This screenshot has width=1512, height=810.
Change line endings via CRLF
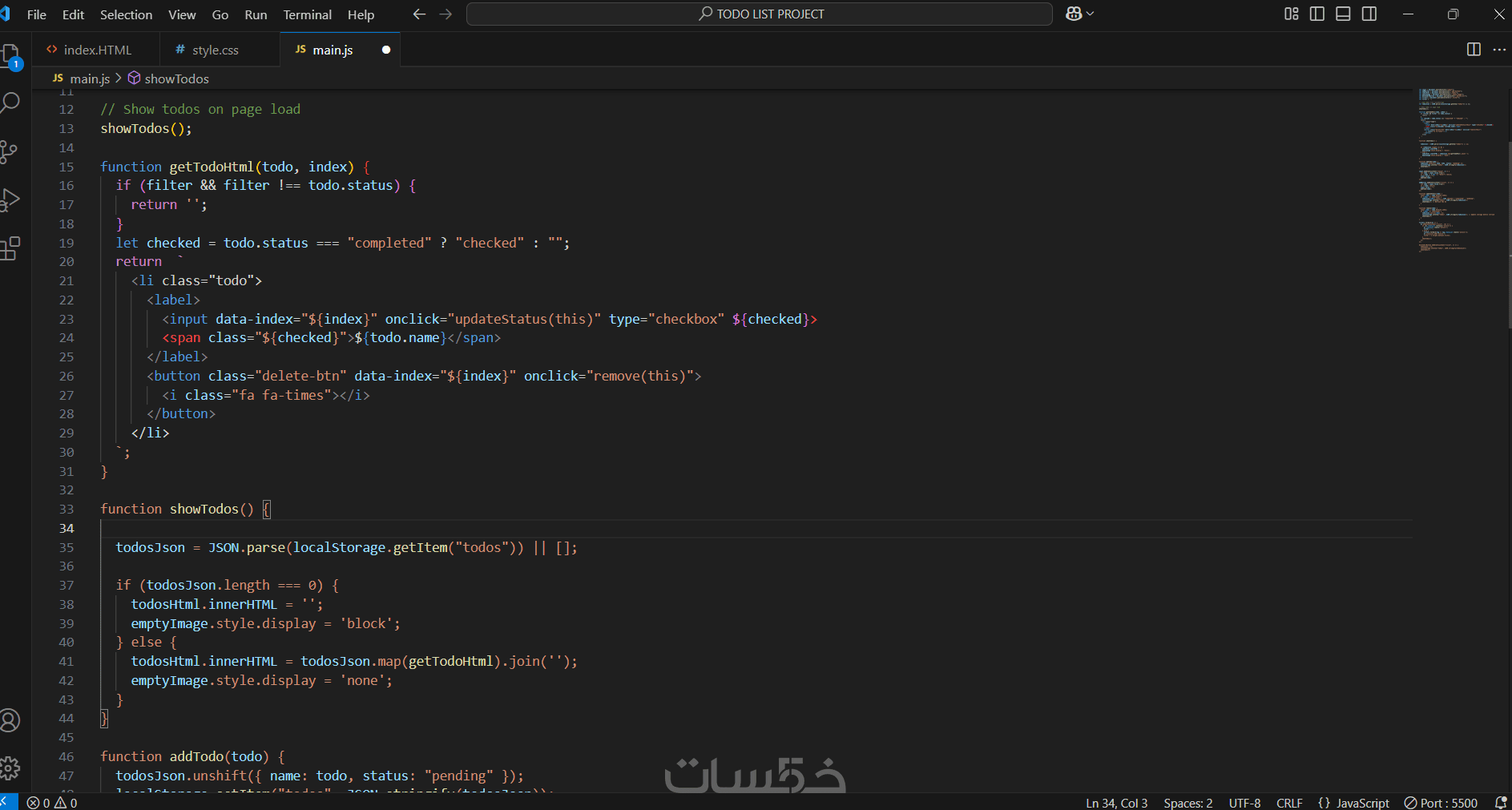(1289, 803)
